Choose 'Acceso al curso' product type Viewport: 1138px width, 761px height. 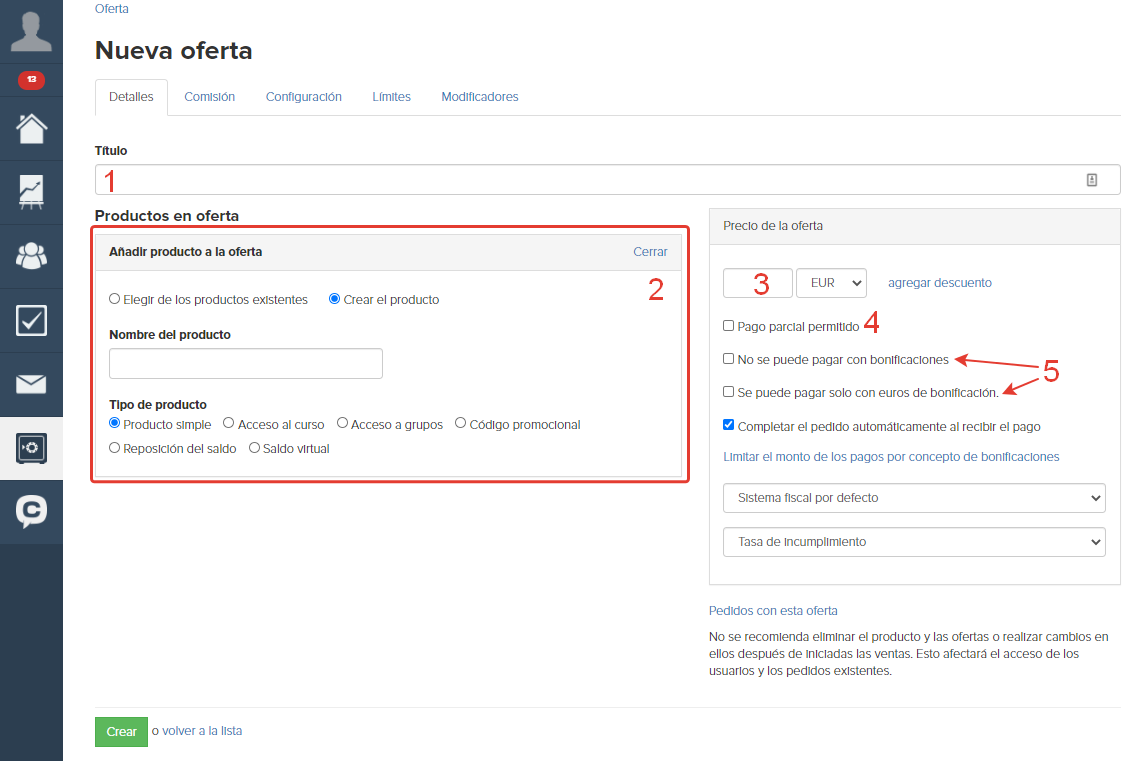229,423
